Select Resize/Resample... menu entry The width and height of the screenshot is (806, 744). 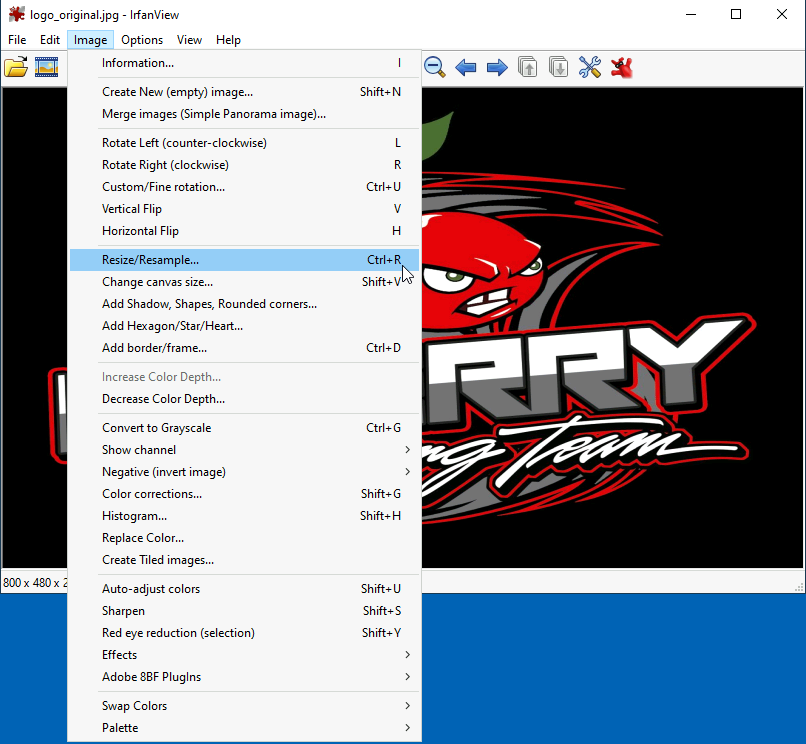(244, 260)
